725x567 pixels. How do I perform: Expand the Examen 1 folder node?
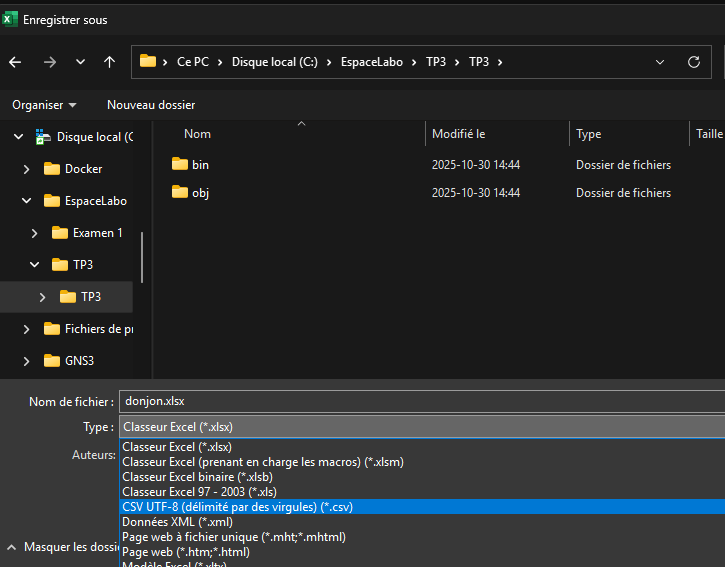35,233
